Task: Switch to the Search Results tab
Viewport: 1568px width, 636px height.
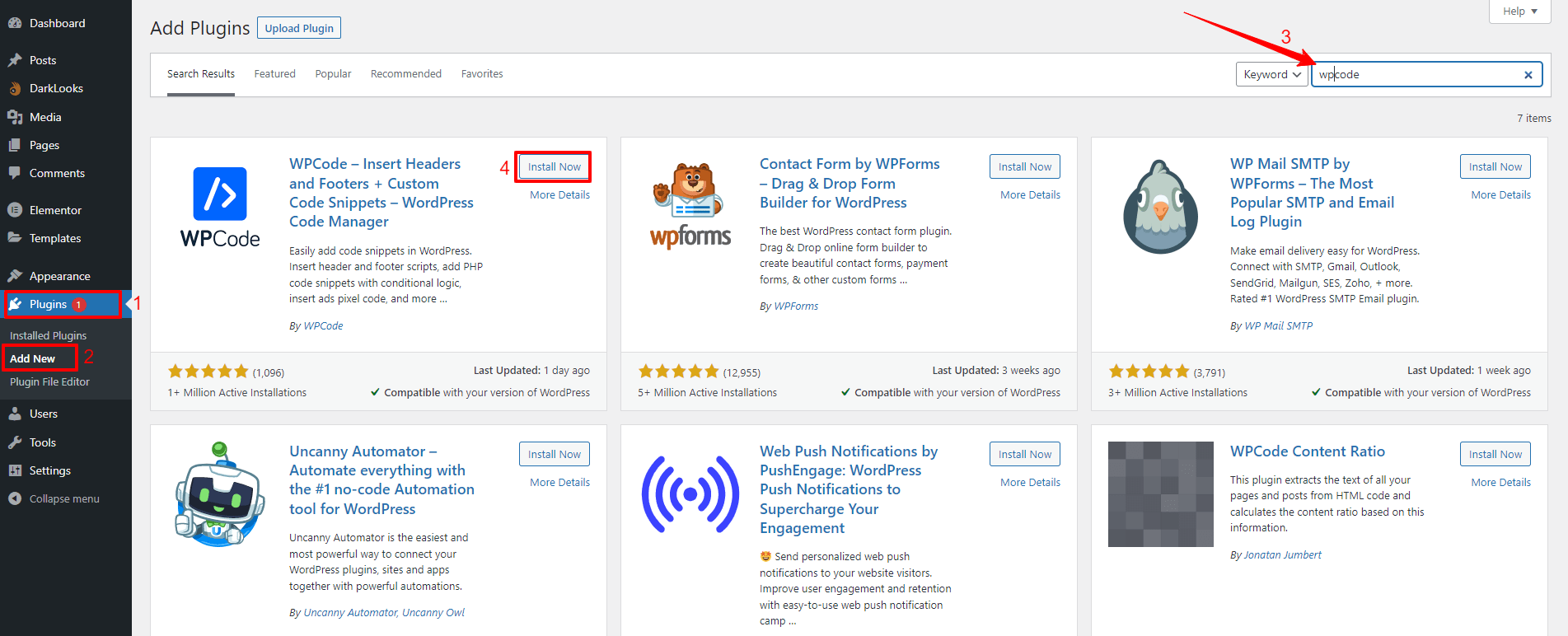Action: [x=201, y=74]
